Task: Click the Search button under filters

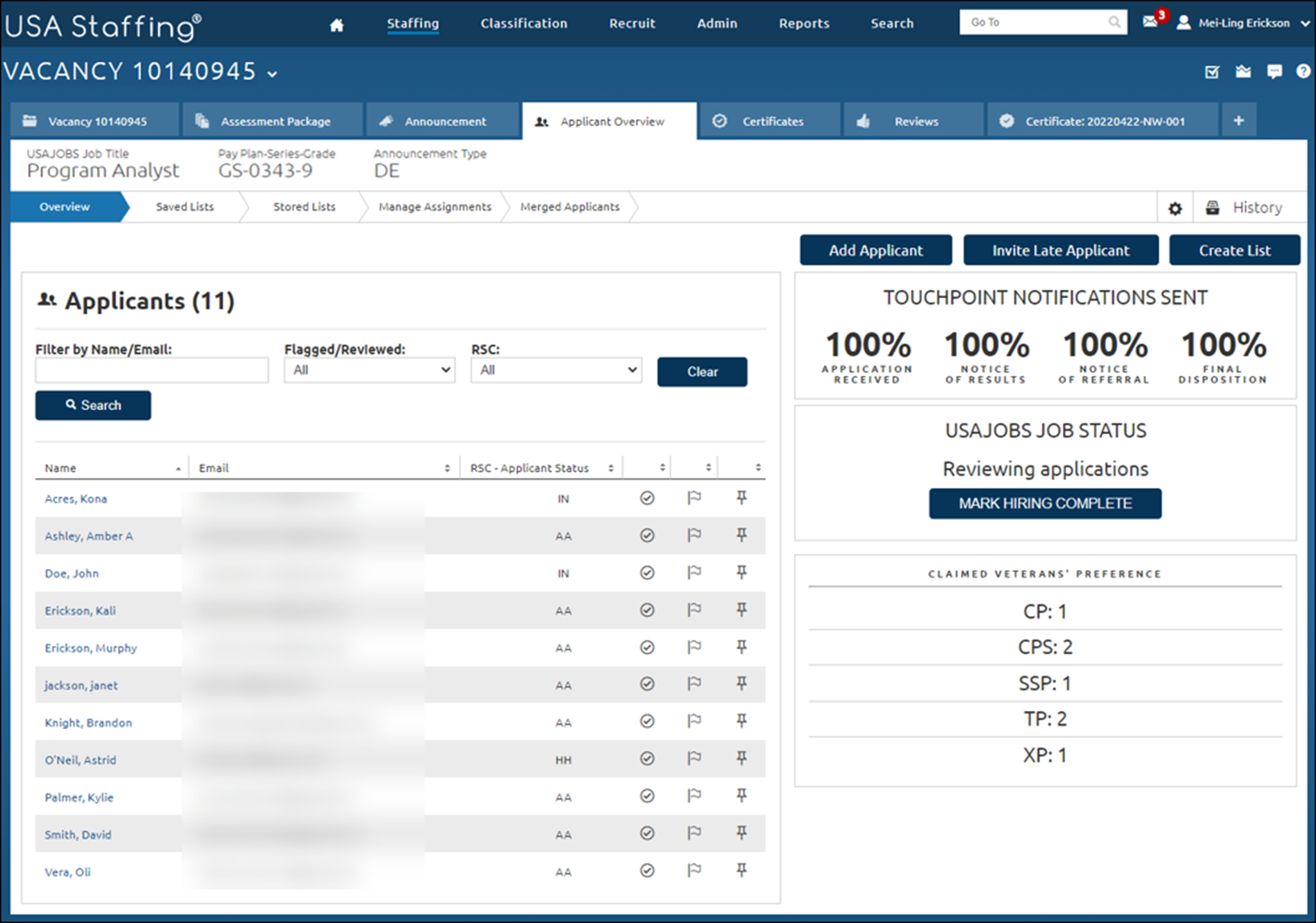Action: pos(93,406)
